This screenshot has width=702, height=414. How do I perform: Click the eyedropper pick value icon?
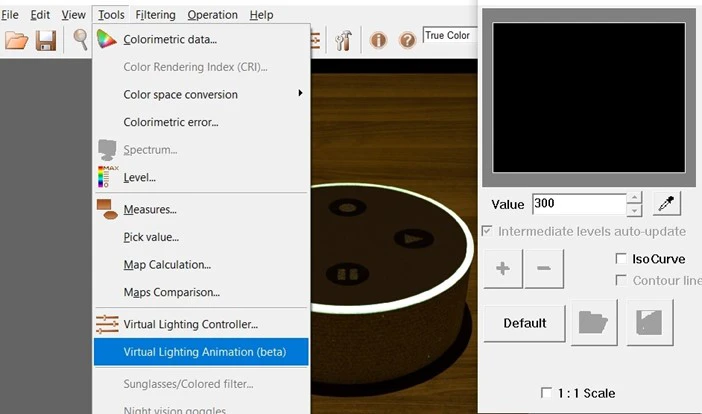[667, 204]
